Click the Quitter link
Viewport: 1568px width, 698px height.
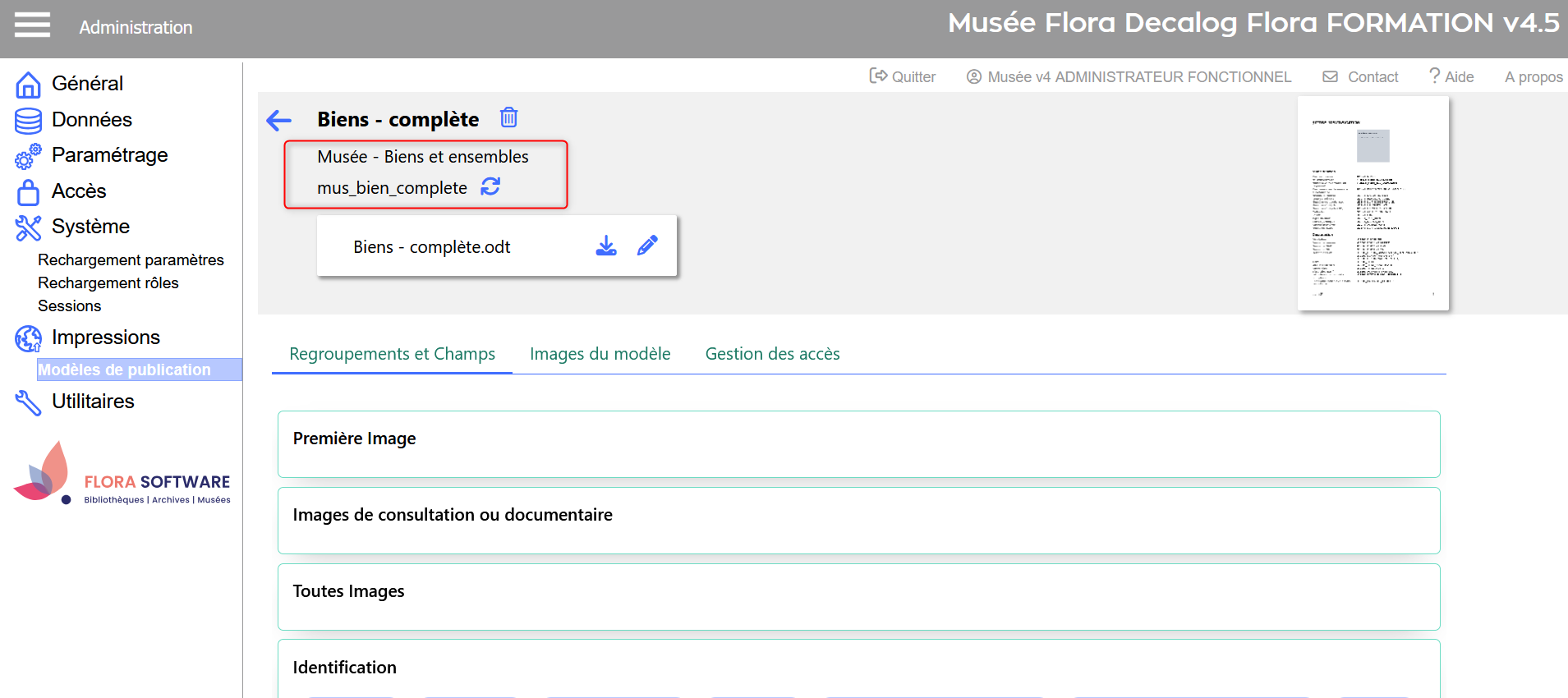click(903, 76)
